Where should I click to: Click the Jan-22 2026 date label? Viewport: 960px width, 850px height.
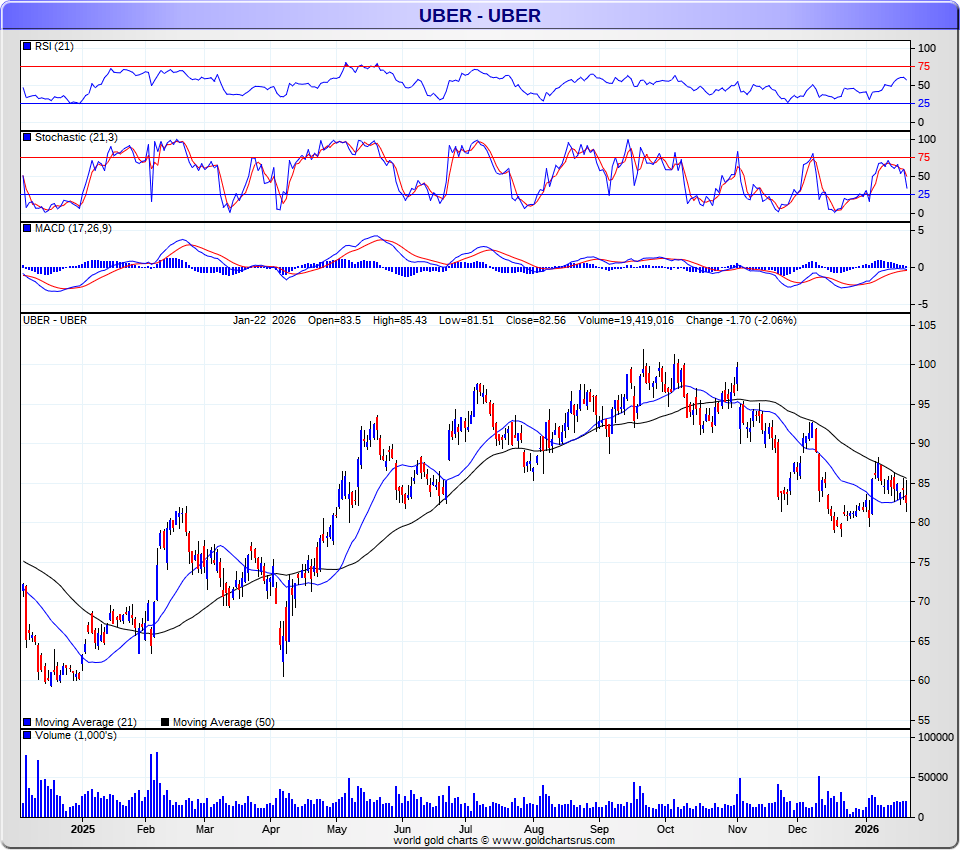(263, 321)
